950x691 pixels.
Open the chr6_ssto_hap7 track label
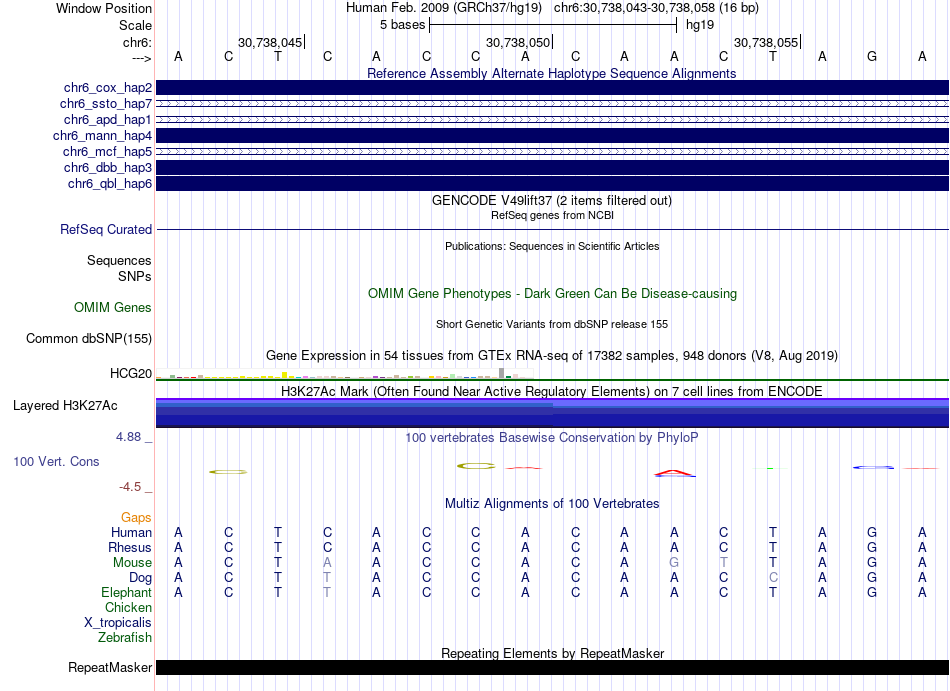tap(106, 104)
